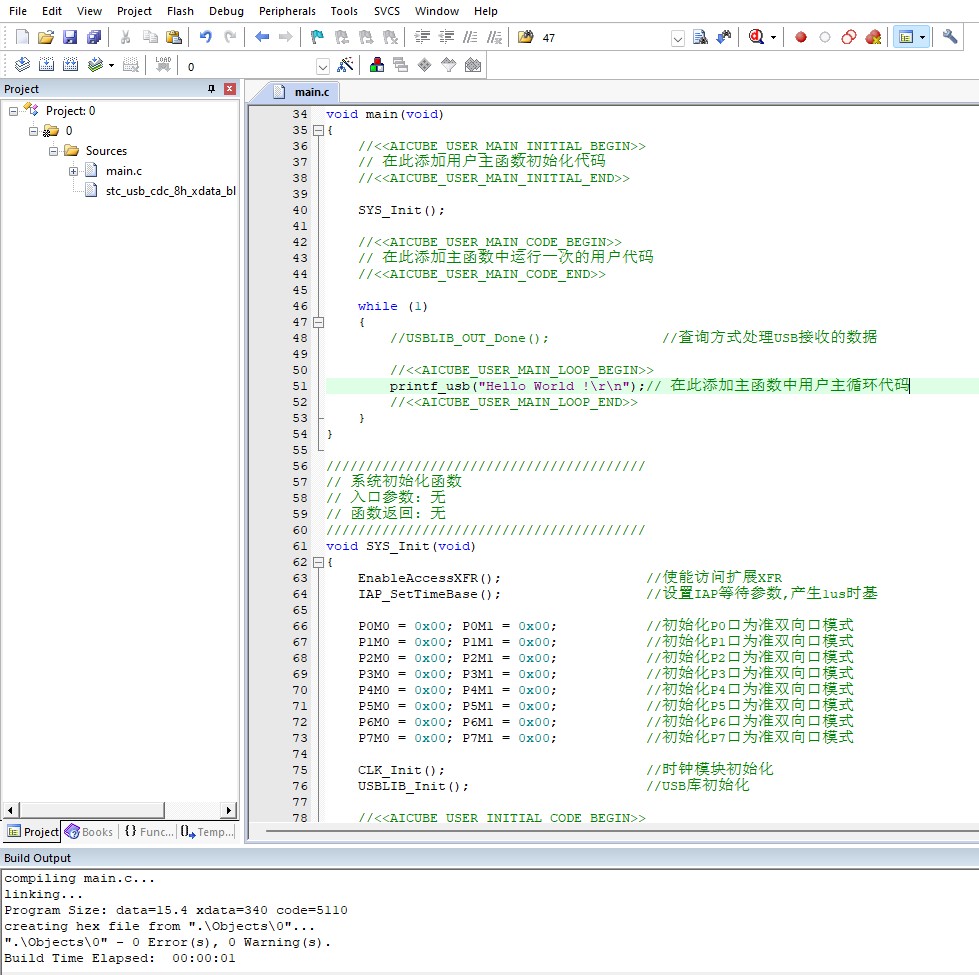Open the Window menu
This screenshot has height=975, width=979.
pos(436,11)
